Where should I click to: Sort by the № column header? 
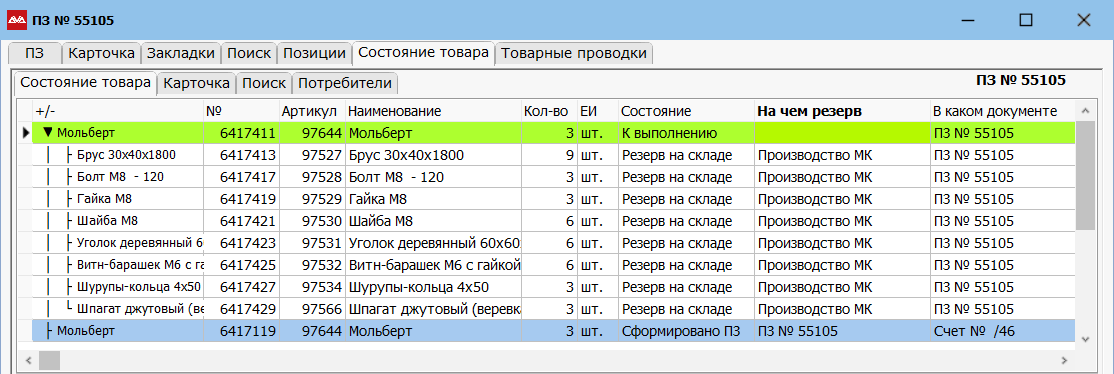(241, 111)
